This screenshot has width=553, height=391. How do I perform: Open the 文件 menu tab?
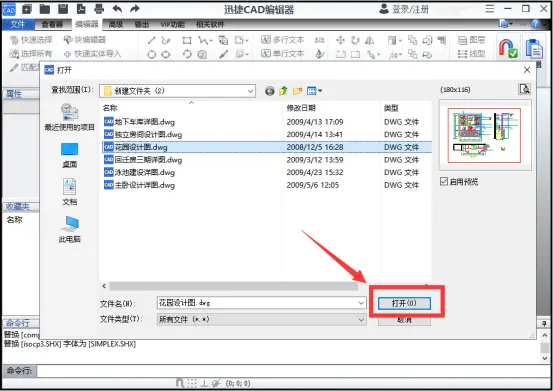(x=18, y=24)
